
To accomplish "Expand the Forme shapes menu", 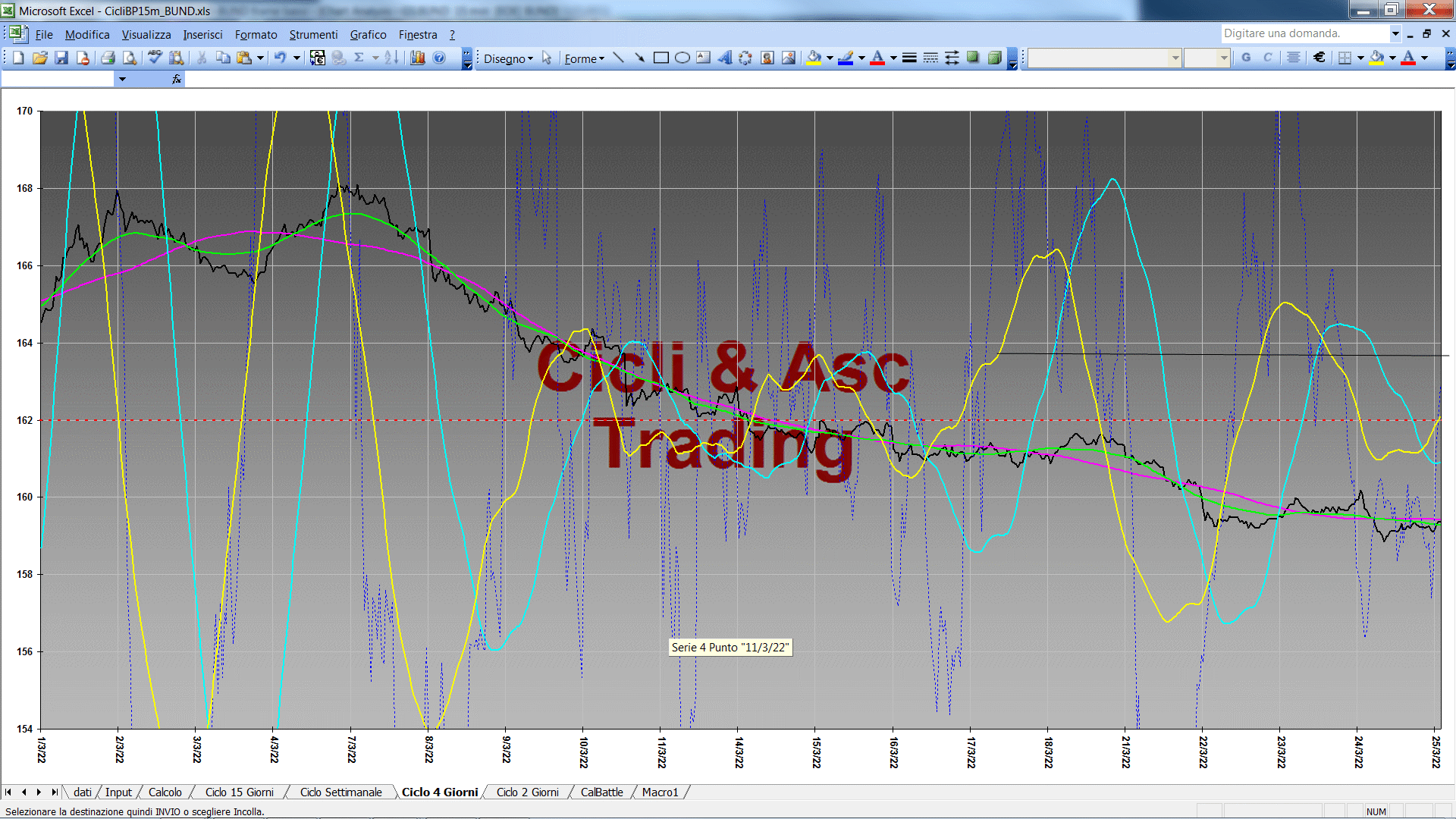I will [x=584, y=58].
